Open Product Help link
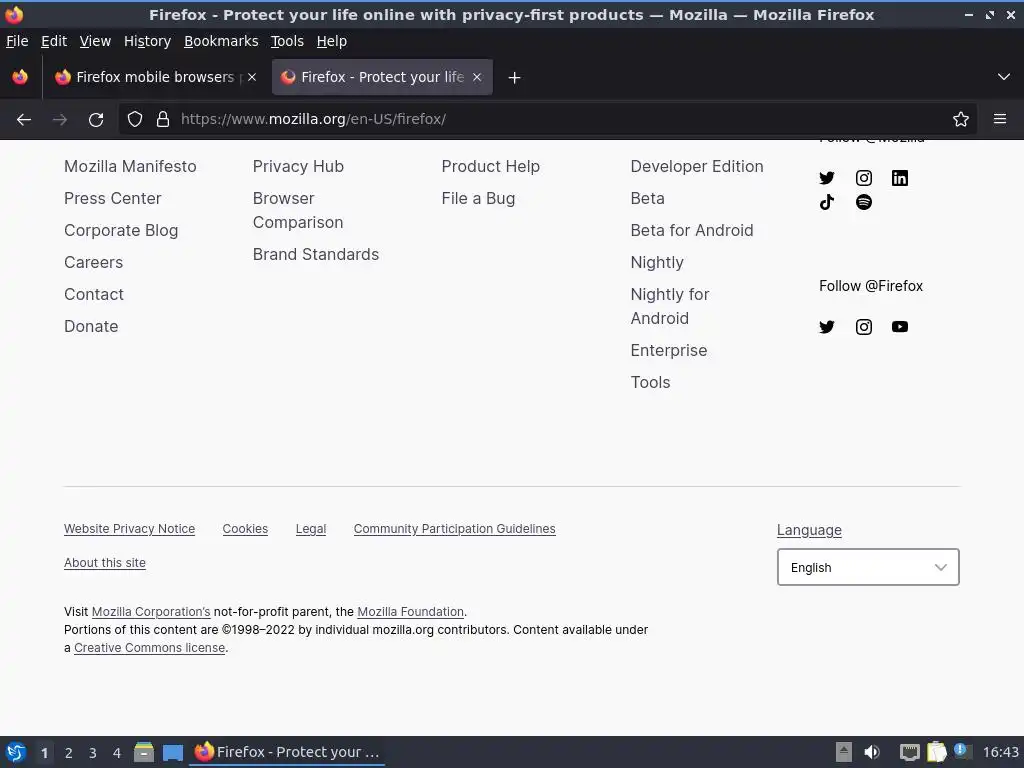 pyautogui.click(x=490, y=167)
